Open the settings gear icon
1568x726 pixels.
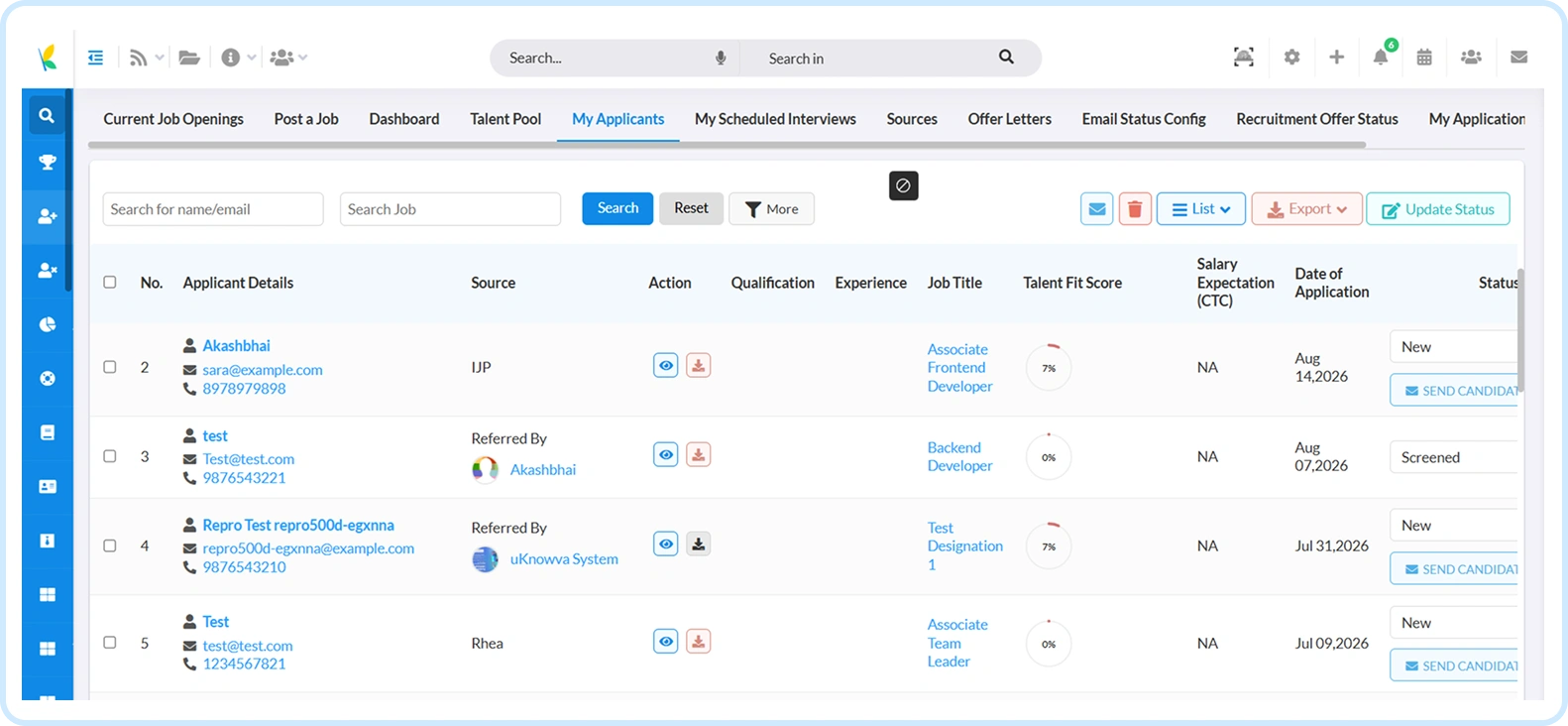click(1291, 57)
